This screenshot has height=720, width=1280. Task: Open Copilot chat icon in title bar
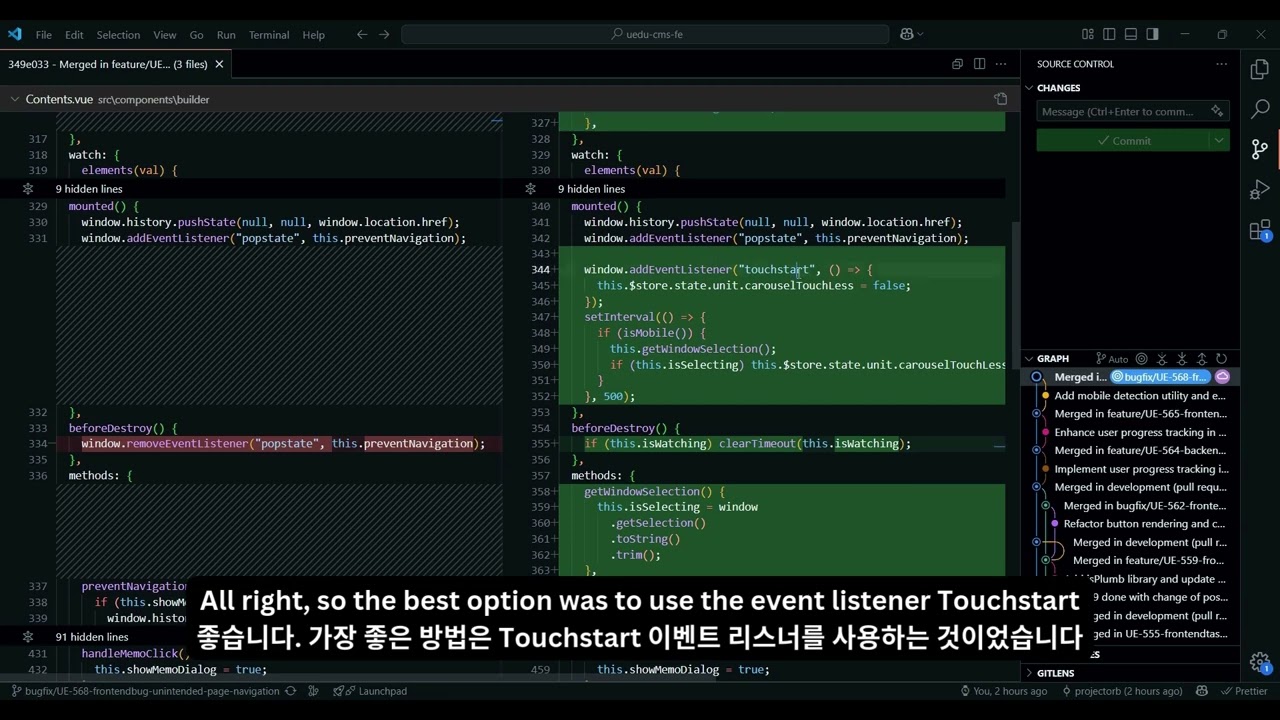907,34
